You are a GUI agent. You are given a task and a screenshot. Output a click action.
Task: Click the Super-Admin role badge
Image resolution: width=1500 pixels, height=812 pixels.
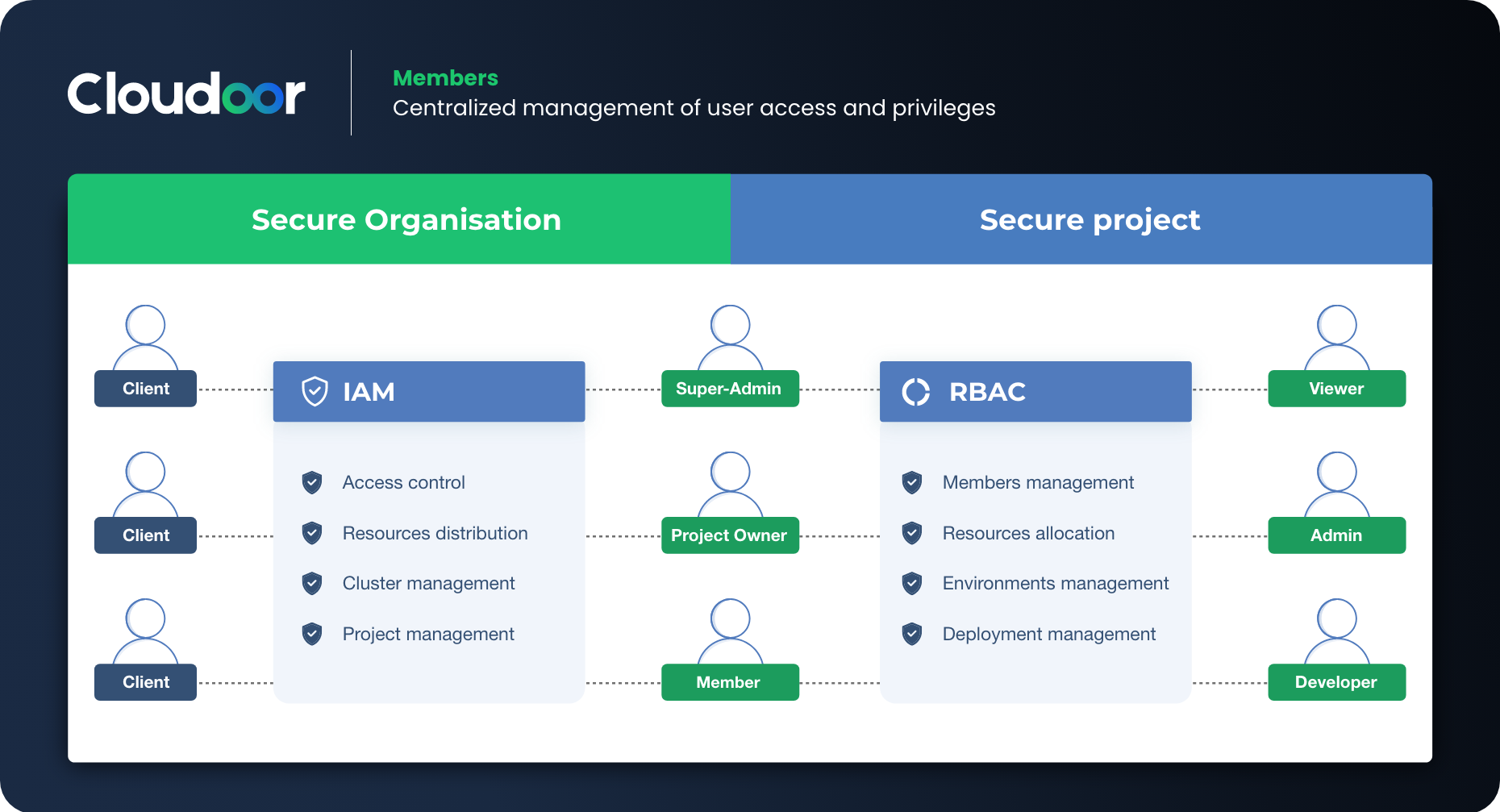(x=730, y=389)
